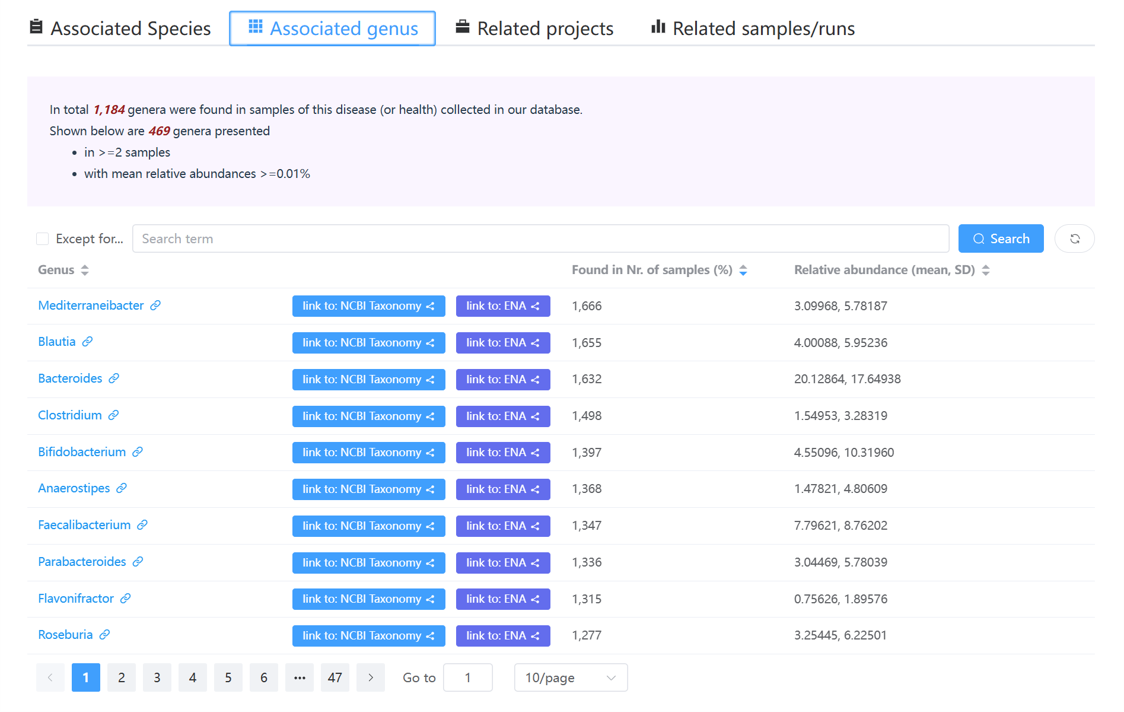1124x712 pixels.
Task: Click the blue Search button
Action: [1000, 239]
